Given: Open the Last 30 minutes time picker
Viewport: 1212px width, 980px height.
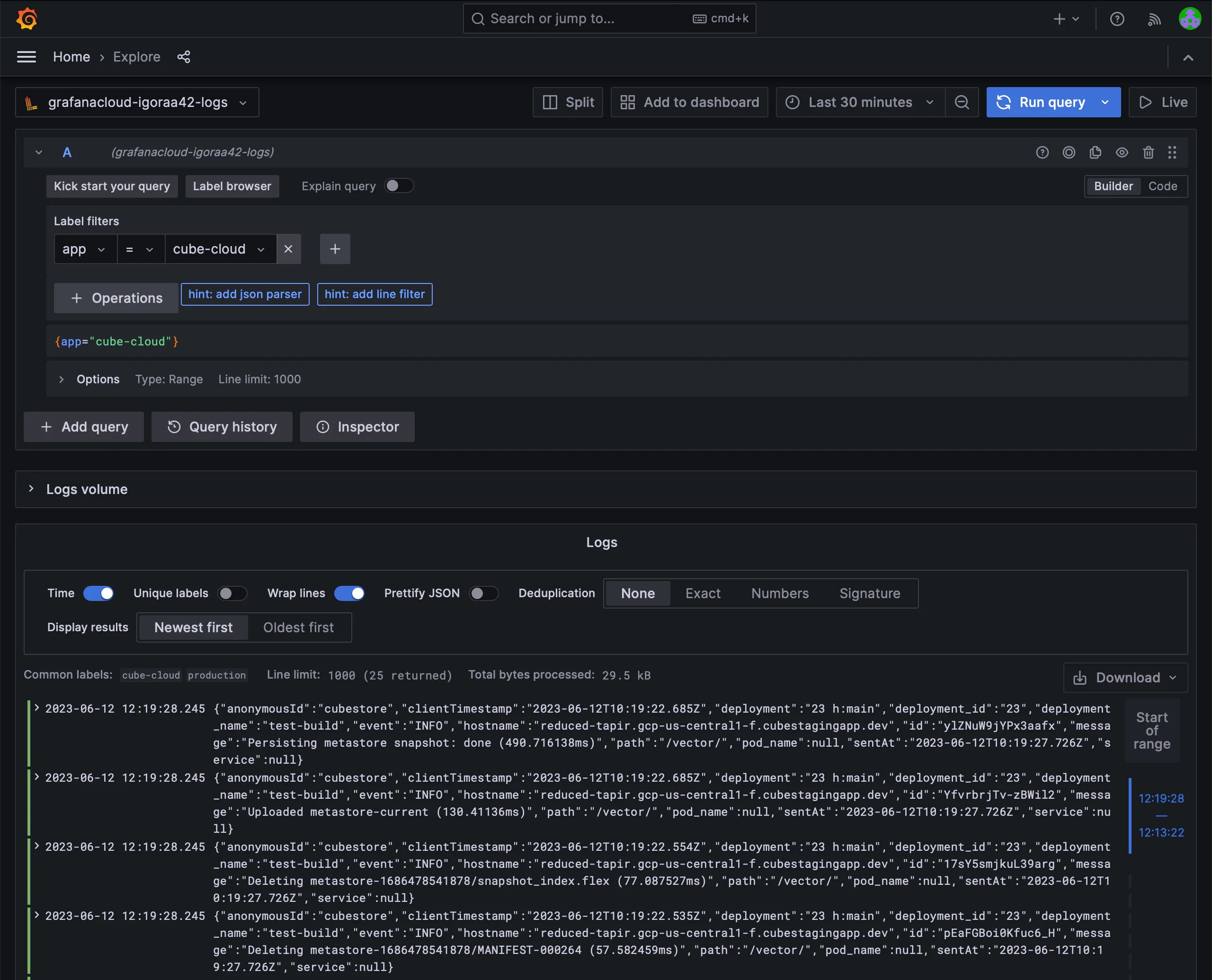Looking at the screenshot, I should (x=860, y=102).
